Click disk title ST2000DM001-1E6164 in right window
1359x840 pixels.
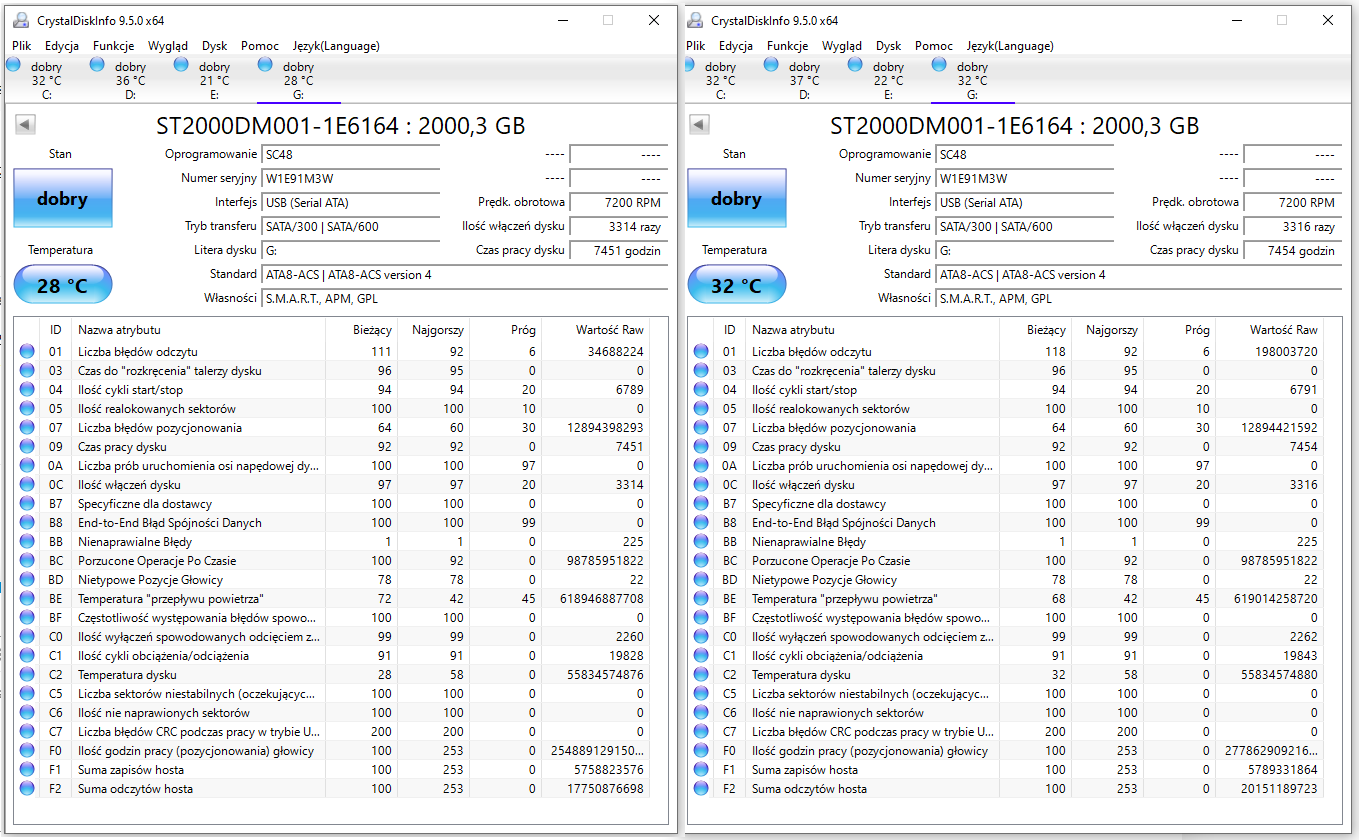coord(1015,126)
